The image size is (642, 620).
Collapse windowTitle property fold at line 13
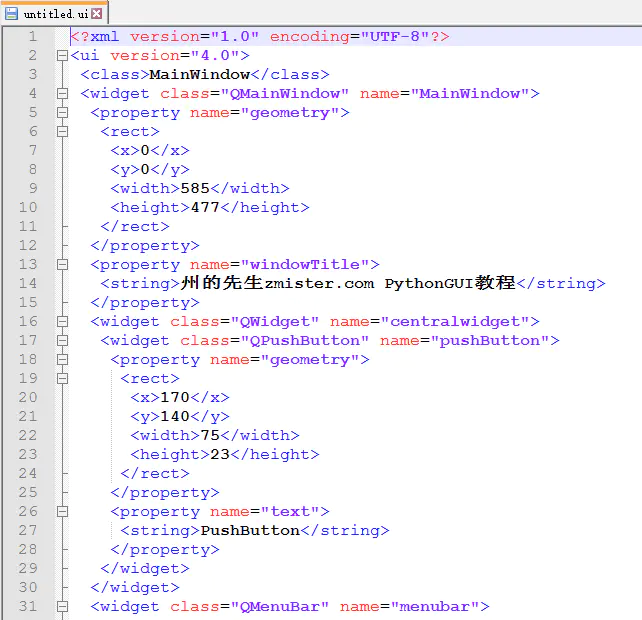(x=62, y=265)
